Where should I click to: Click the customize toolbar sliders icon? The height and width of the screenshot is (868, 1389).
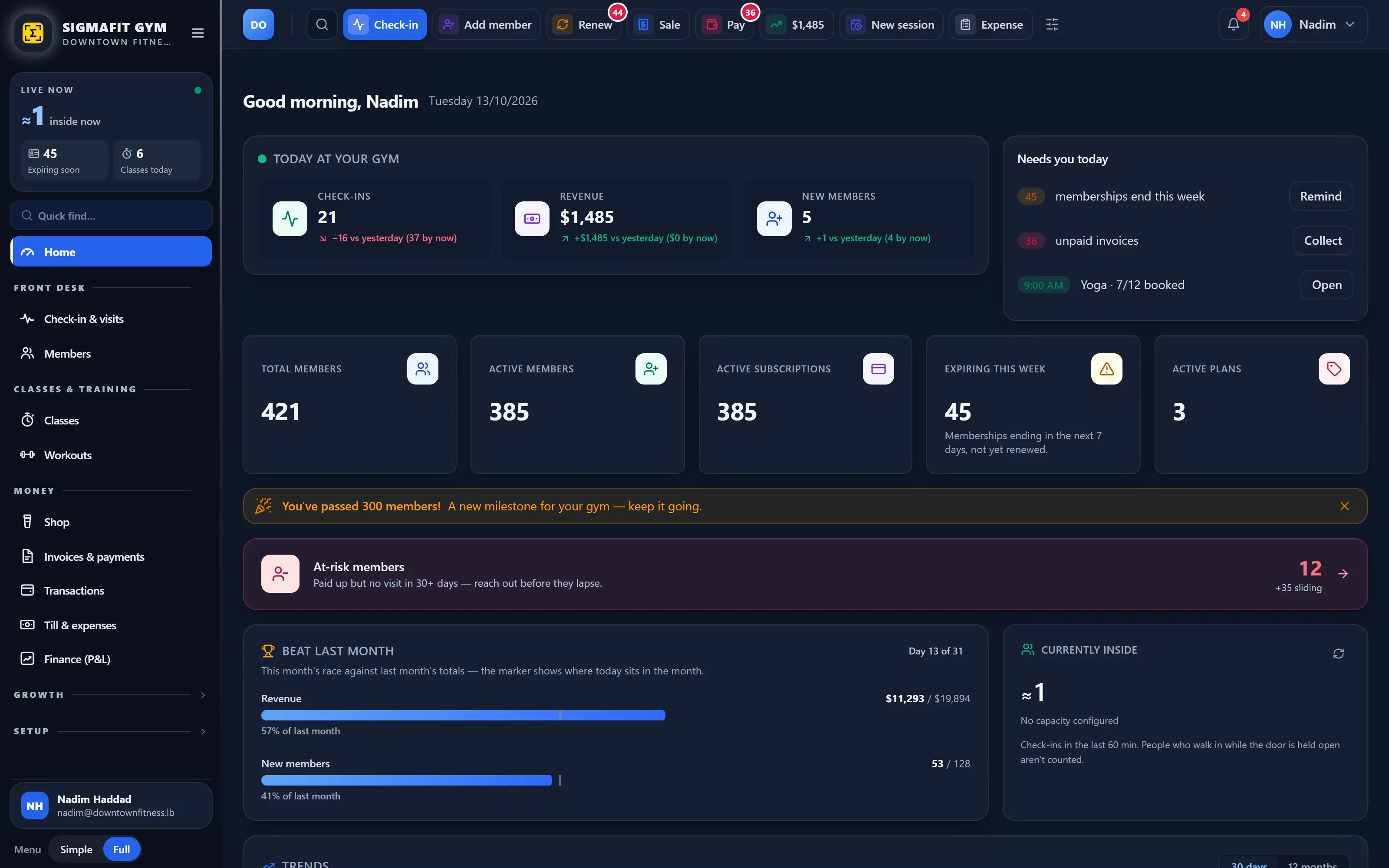pos(1052,24)
